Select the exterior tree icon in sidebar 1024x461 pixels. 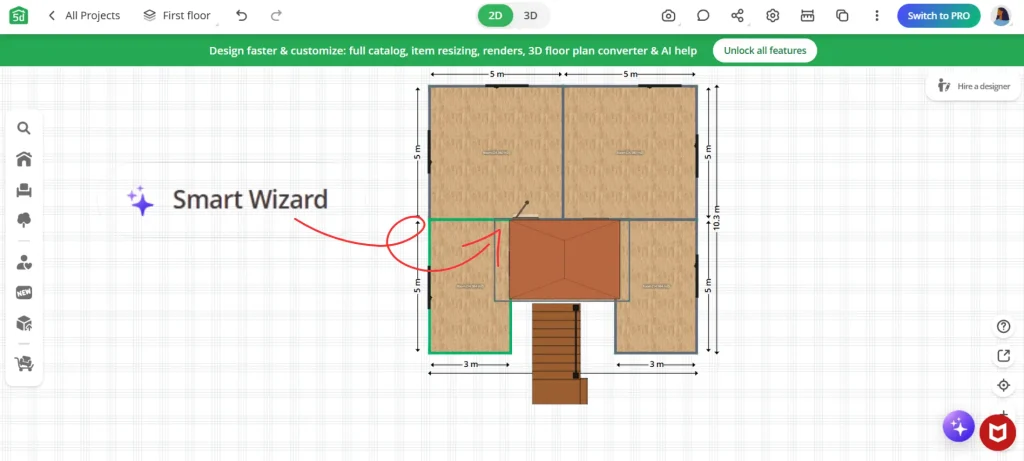click(24, 220)
